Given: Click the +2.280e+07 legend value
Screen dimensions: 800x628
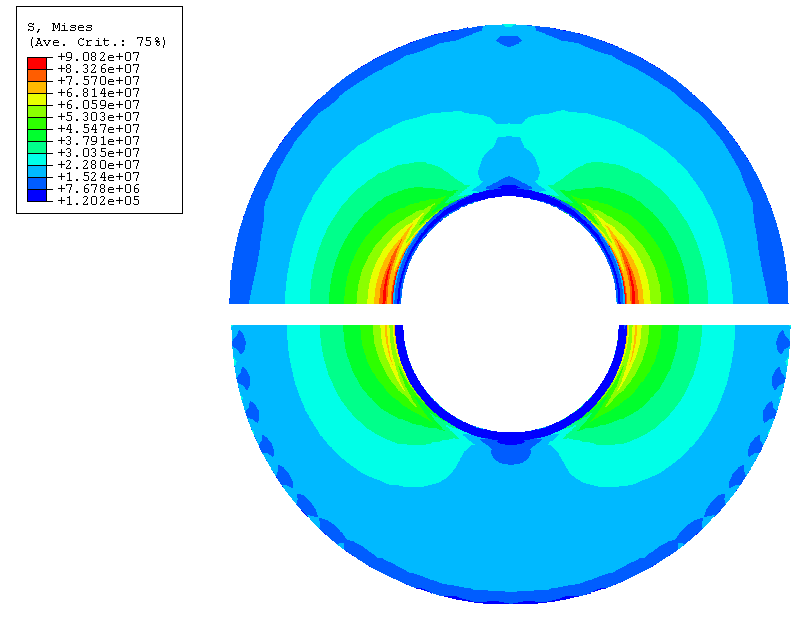Looking at the screenshot, I should click(x=98, y=164).
